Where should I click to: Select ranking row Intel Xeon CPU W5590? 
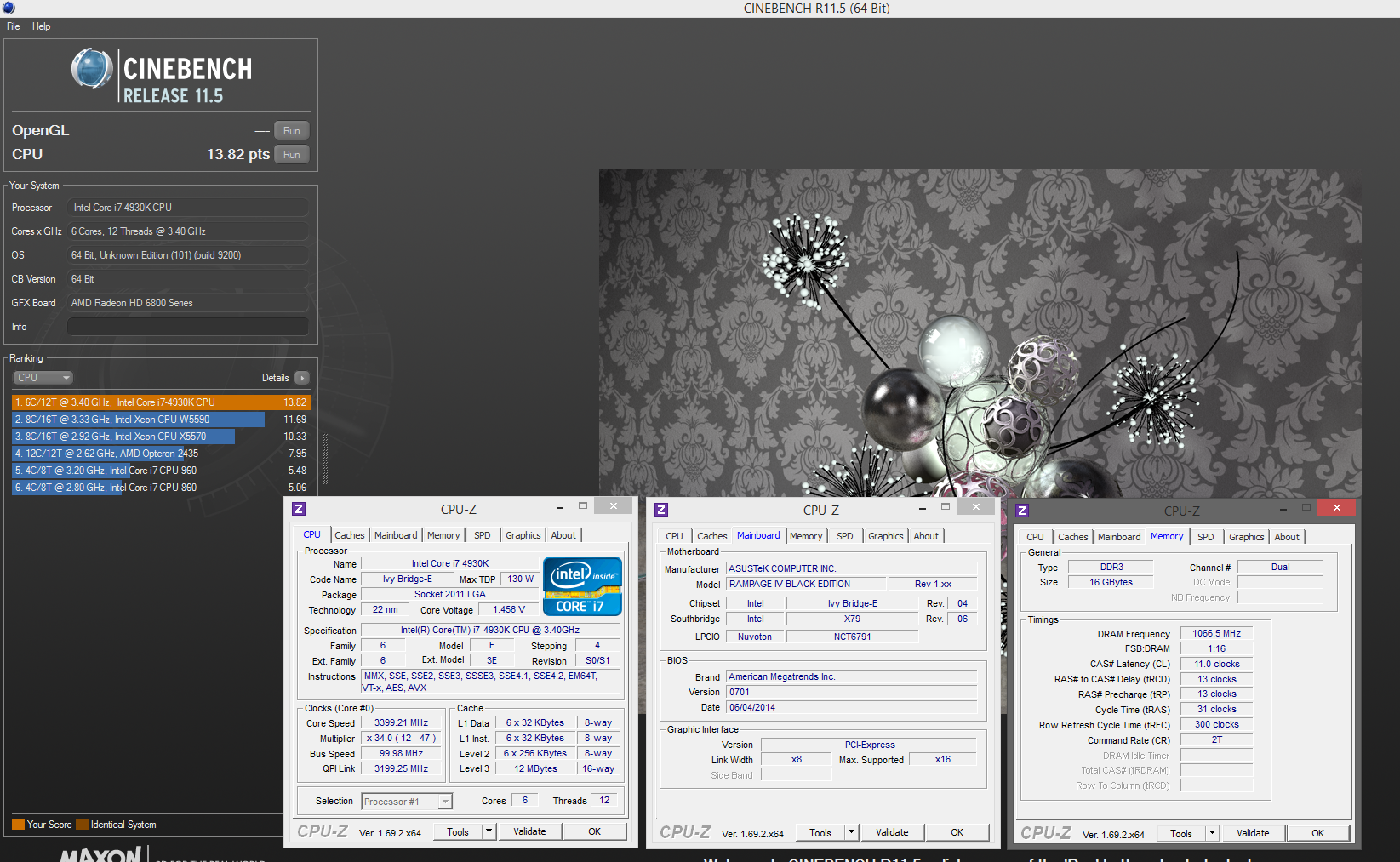tap(161, 420)
